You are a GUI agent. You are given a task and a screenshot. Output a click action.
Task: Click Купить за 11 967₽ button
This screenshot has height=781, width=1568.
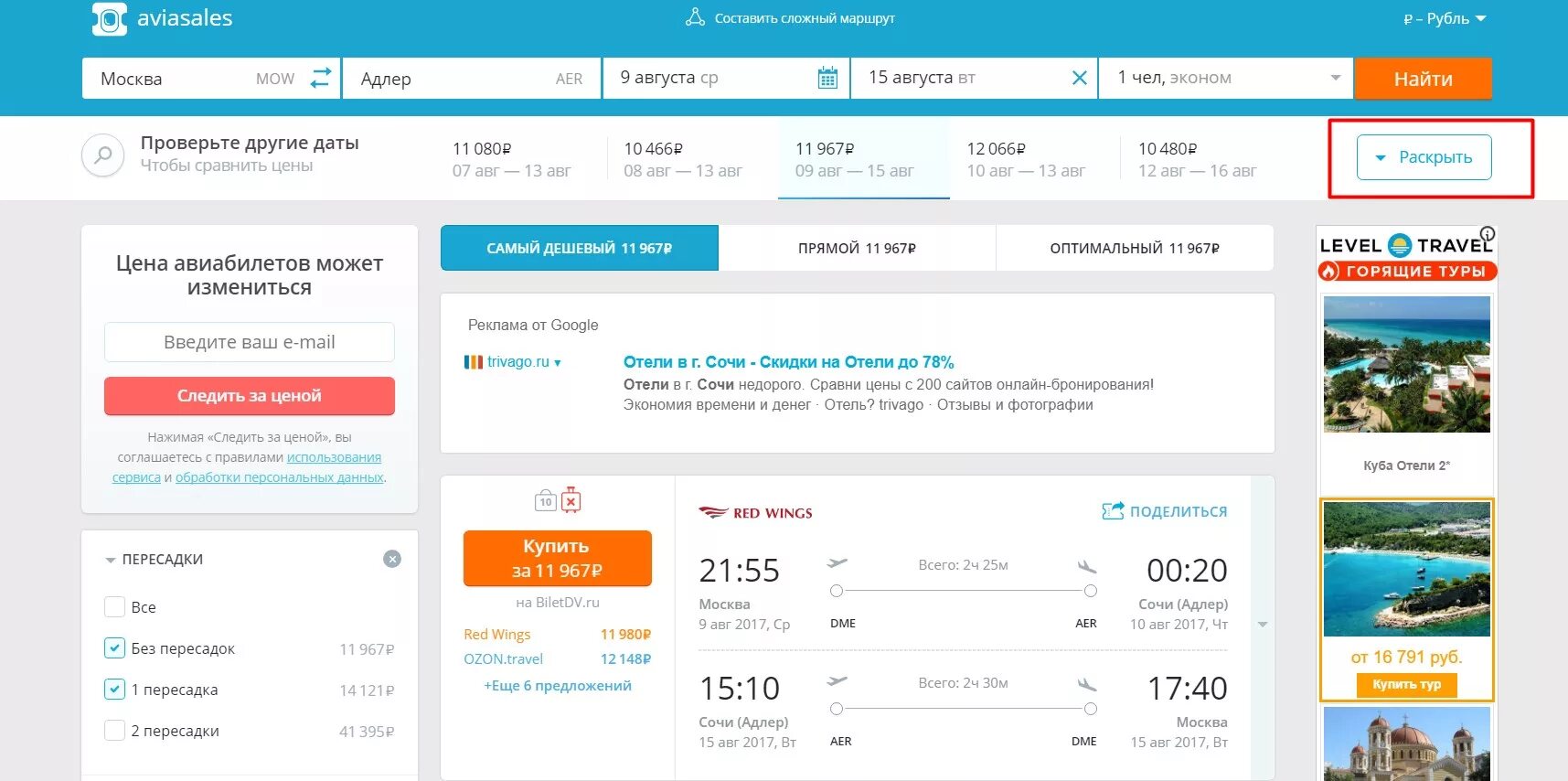[x=557, y=558]
